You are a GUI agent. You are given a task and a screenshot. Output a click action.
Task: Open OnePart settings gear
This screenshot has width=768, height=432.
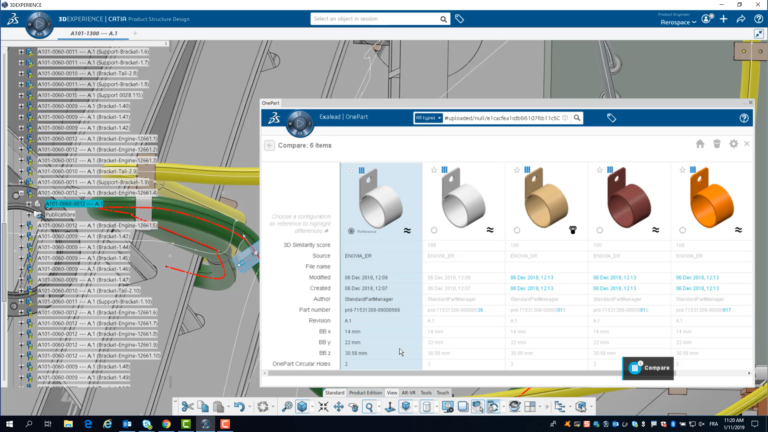[733, 144]
